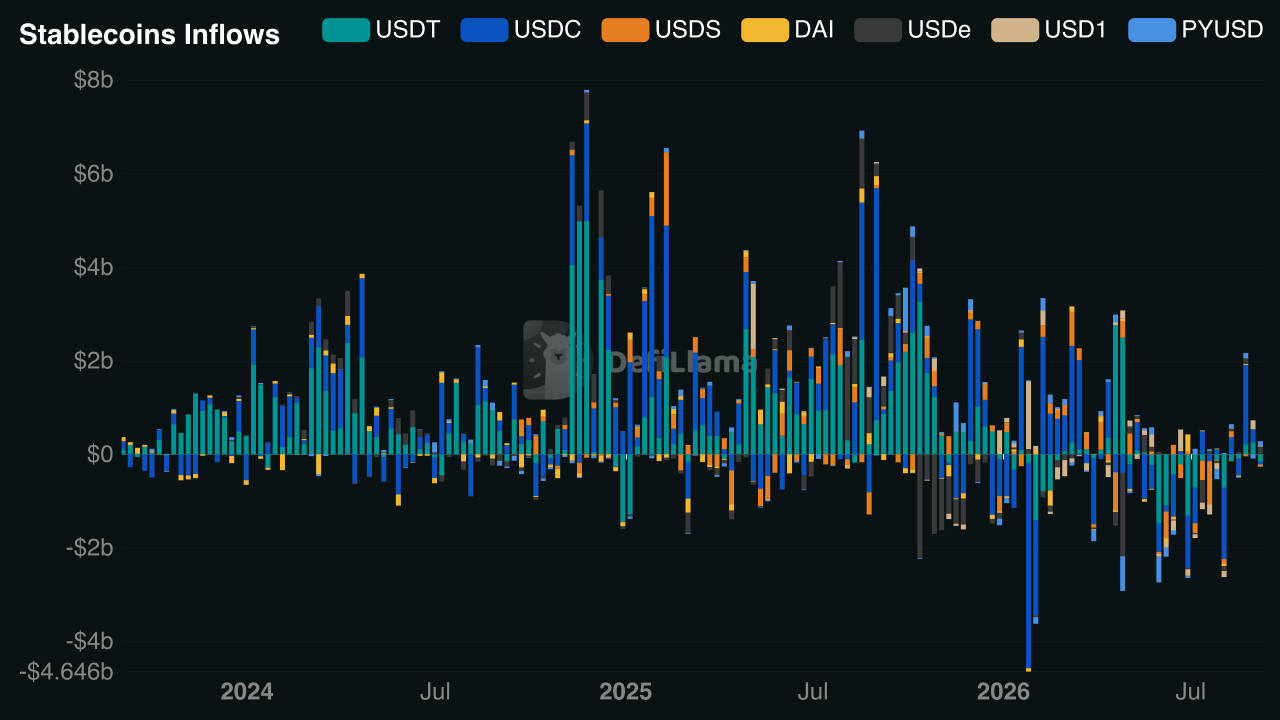This screenshot has height=720, width=1280.
Task: Click the -$4b y-axis label
Action: 90,640
